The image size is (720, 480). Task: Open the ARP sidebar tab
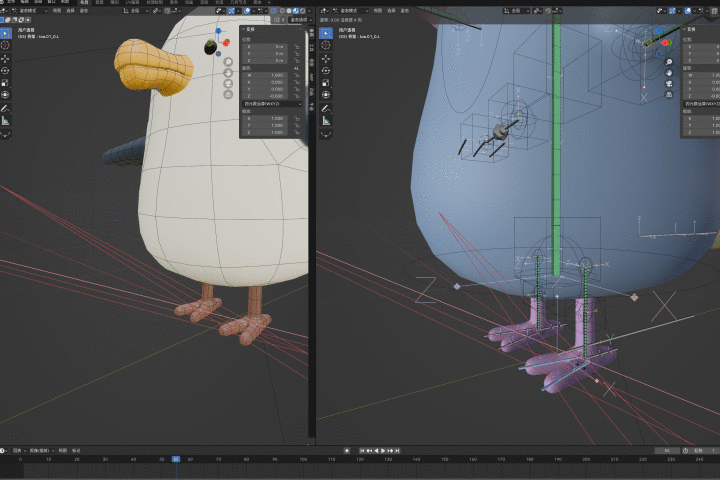tap(311, 76)
